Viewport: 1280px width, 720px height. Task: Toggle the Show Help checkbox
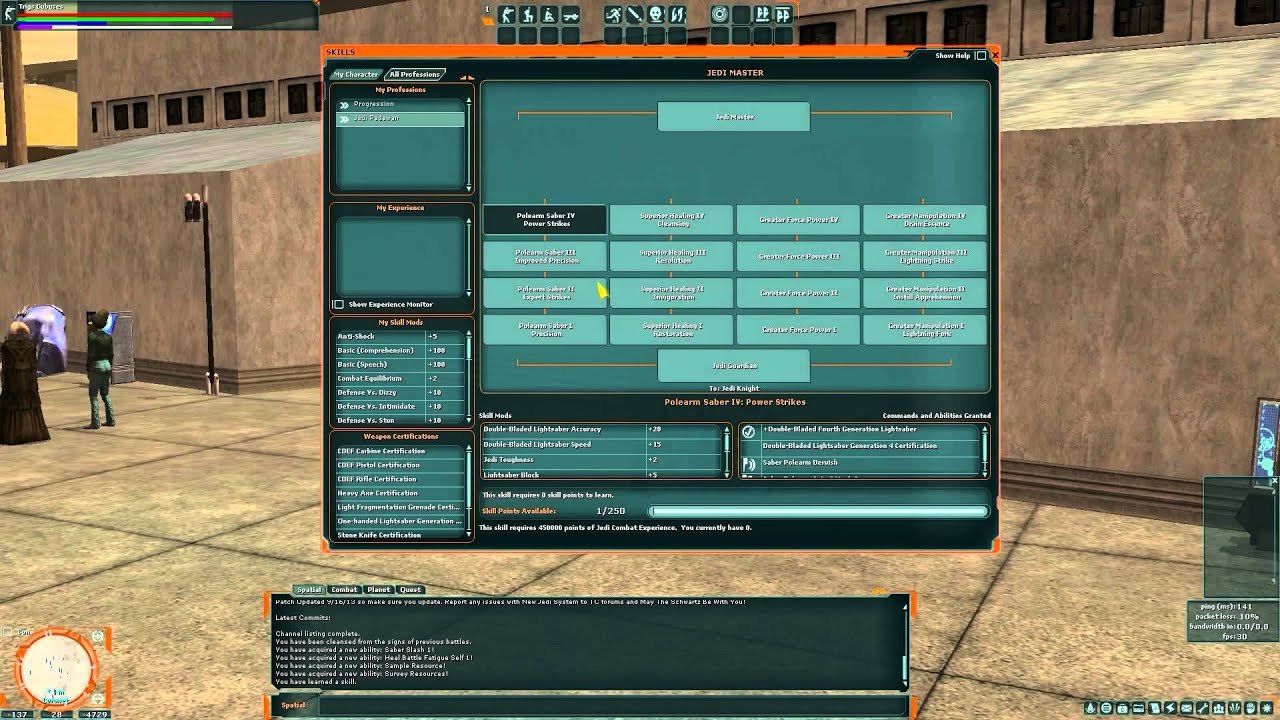click(981, 56)
